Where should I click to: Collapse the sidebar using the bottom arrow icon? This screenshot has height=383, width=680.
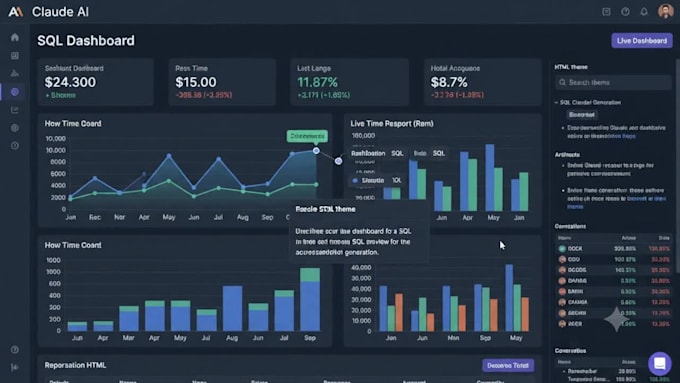(x=15, y=367)
